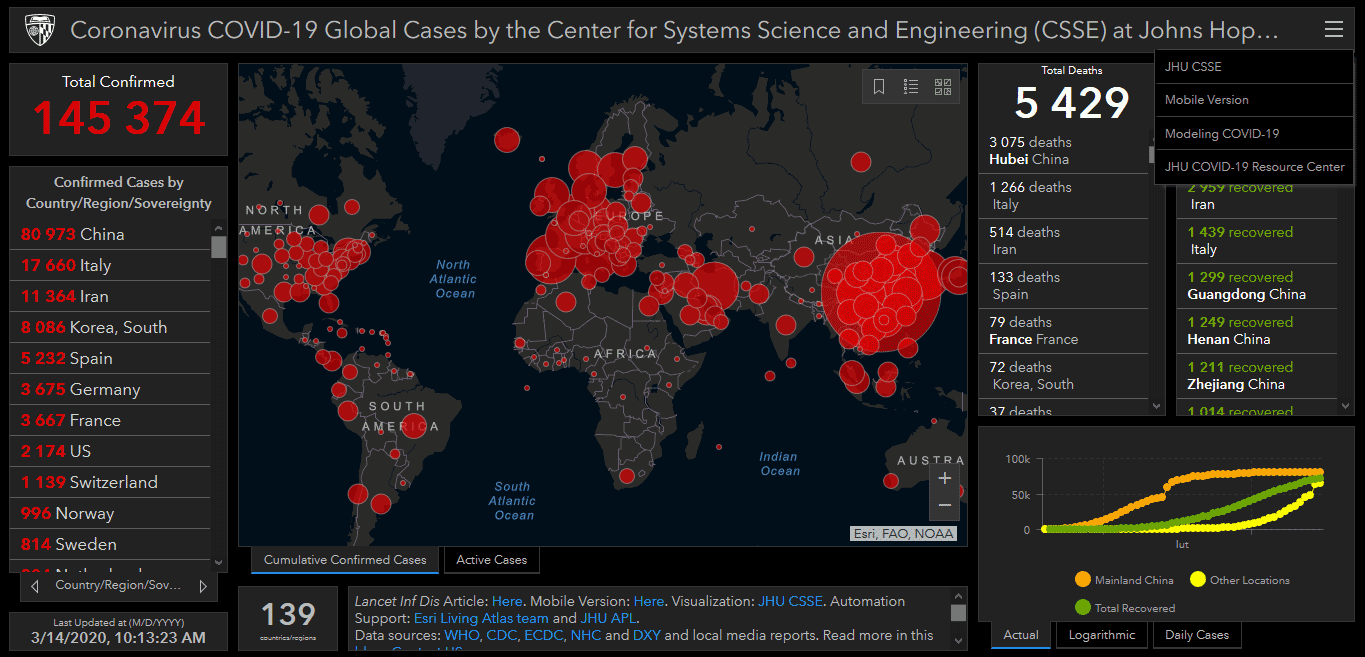This screenshot has height=657, width=1365.
Task: Select the Daily Cases chart tab
Action: [1197, 635]
